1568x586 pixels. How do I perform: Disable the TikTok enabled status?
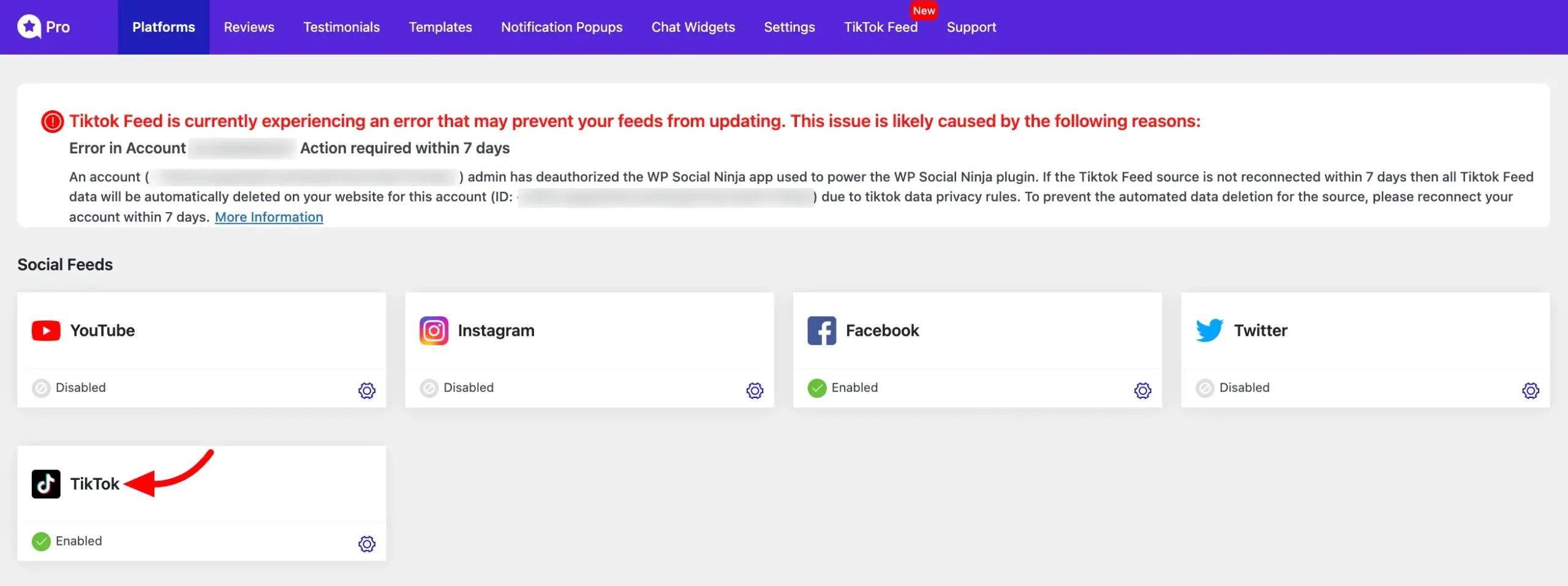click(40, 541)
